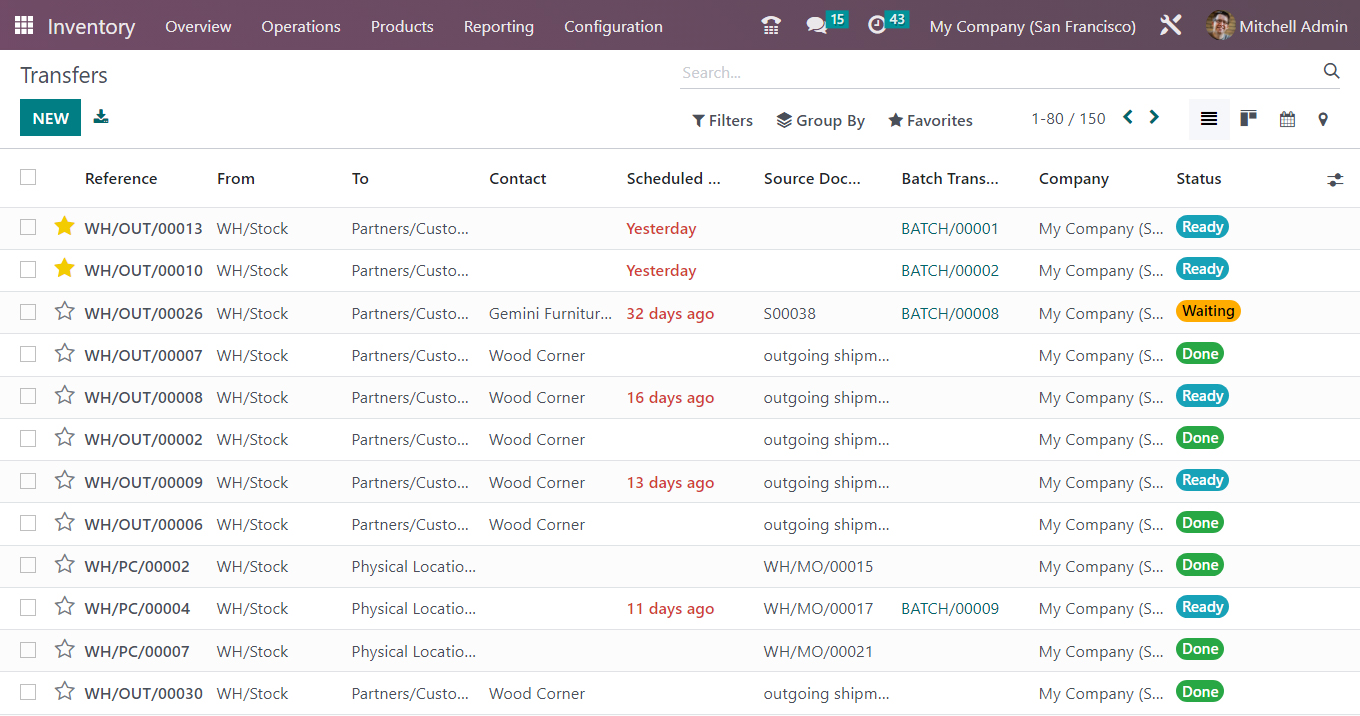The image size is (1360, 716).
Task: Click the developer tools wrench icon
Action: coord(1170,25)
